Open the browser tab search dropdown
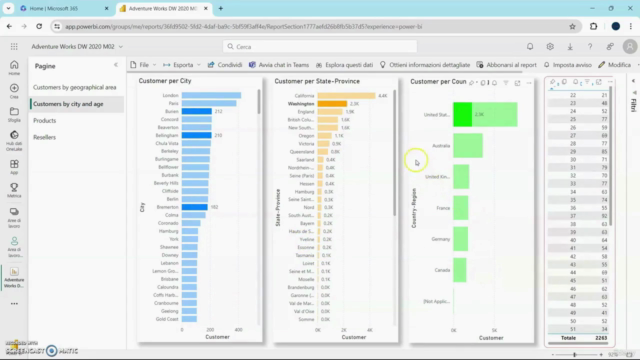The width and height of the screenshot is (640, 360). pyautogui.click(x=8, y=8)
